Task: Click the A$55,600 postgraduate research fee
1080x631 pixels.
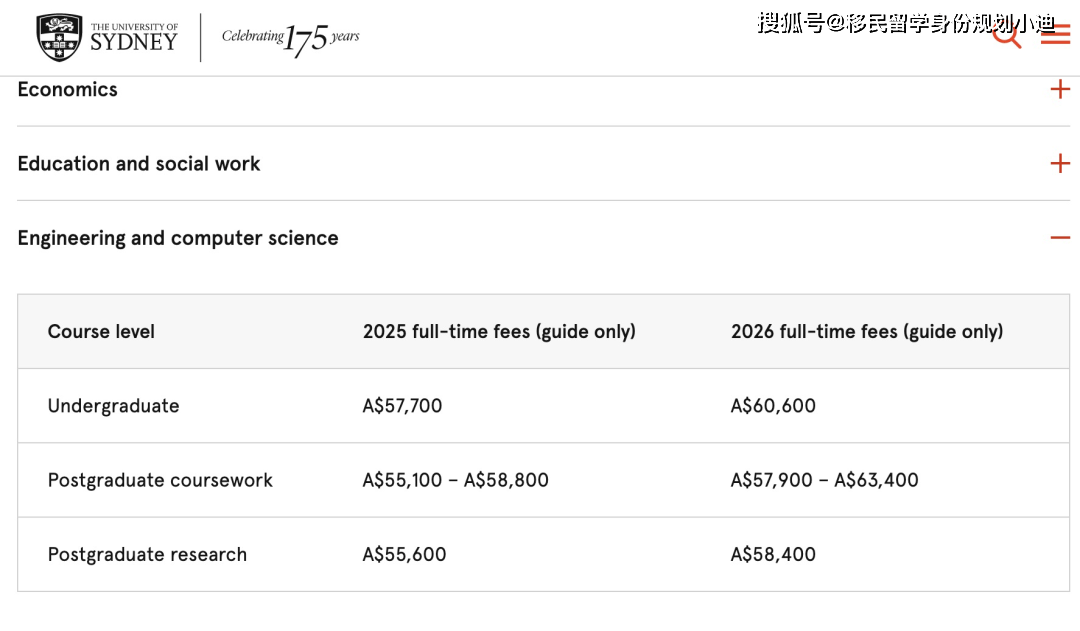Action: [x=404, y=555]
